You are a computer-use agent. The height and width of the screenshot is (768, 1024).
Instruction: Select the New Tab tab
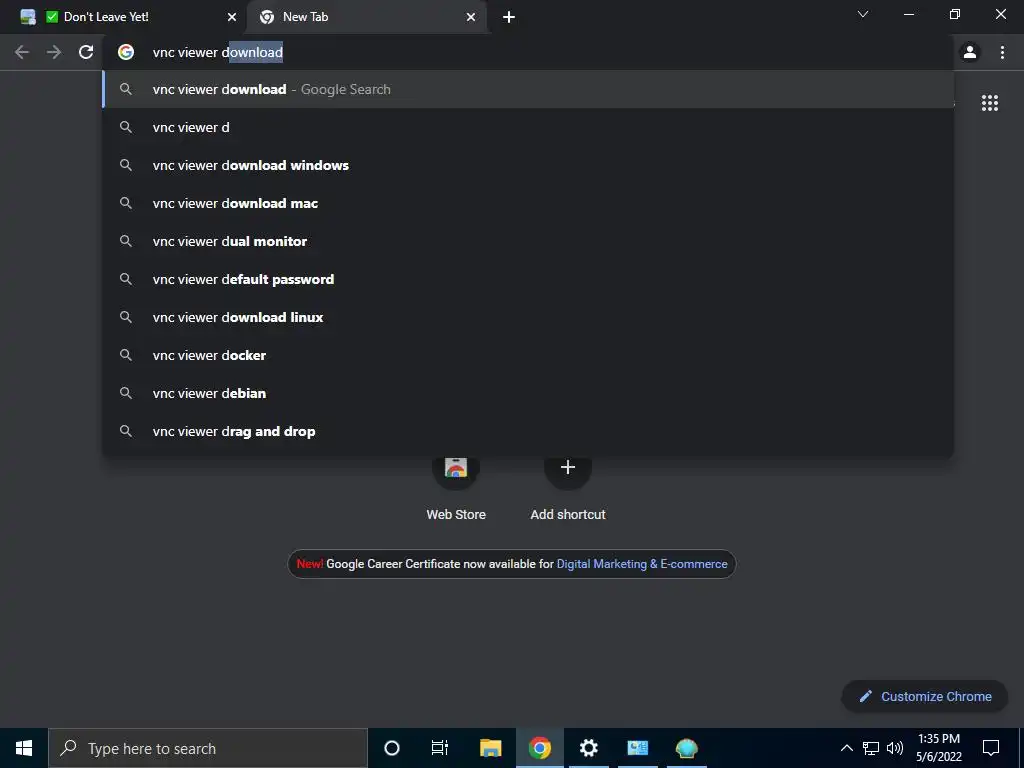[x=368, y=17]
